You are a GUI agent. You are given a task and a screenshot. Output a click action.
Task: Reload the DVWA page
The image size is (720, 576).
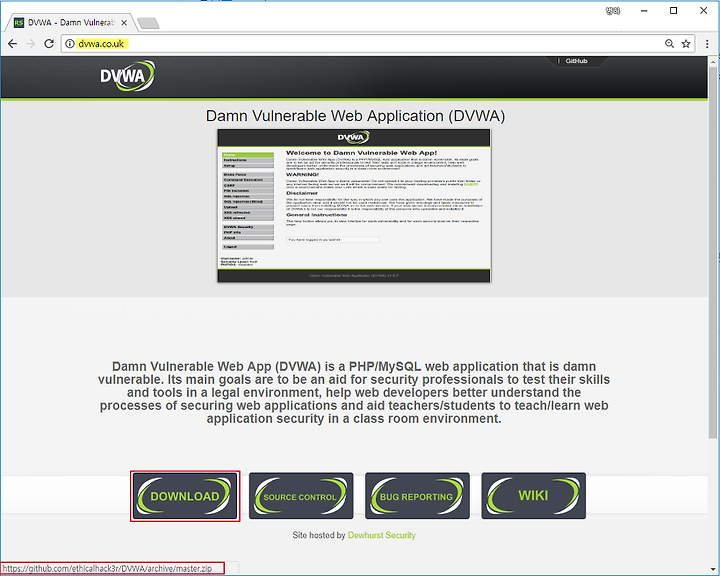click(49, 44)
